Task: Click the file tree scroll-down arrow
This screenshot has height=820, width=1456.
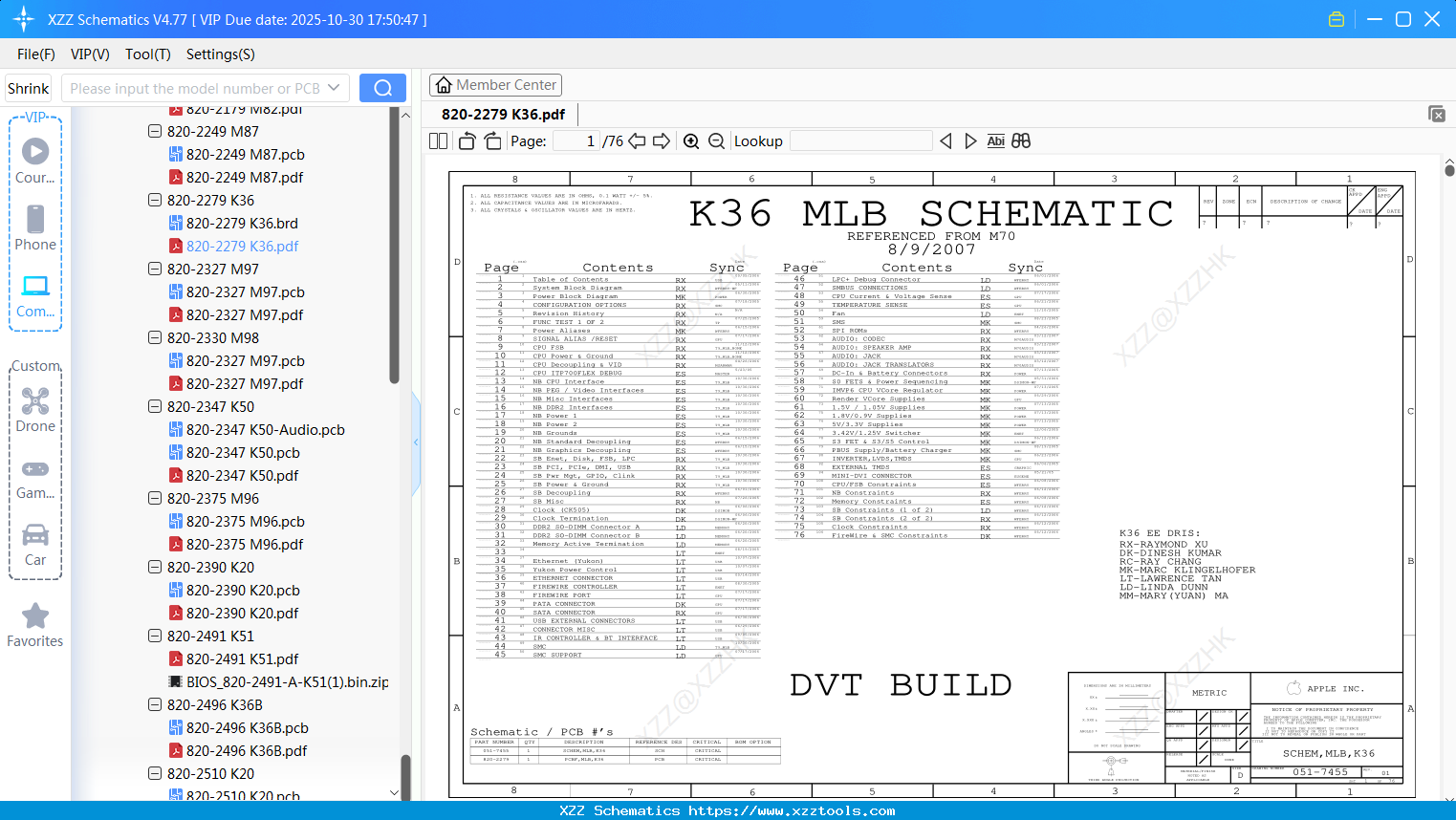Action: [x=394, y=792]
